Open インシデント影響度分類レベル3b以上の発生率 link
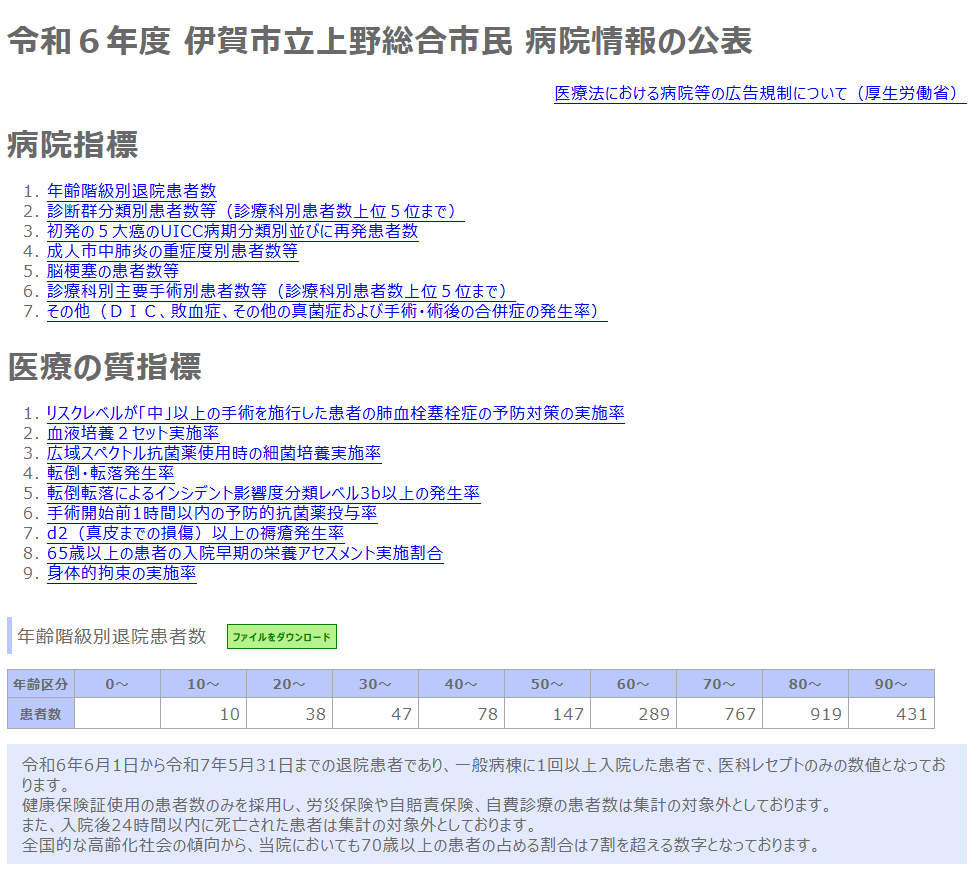 pos(263,493)
